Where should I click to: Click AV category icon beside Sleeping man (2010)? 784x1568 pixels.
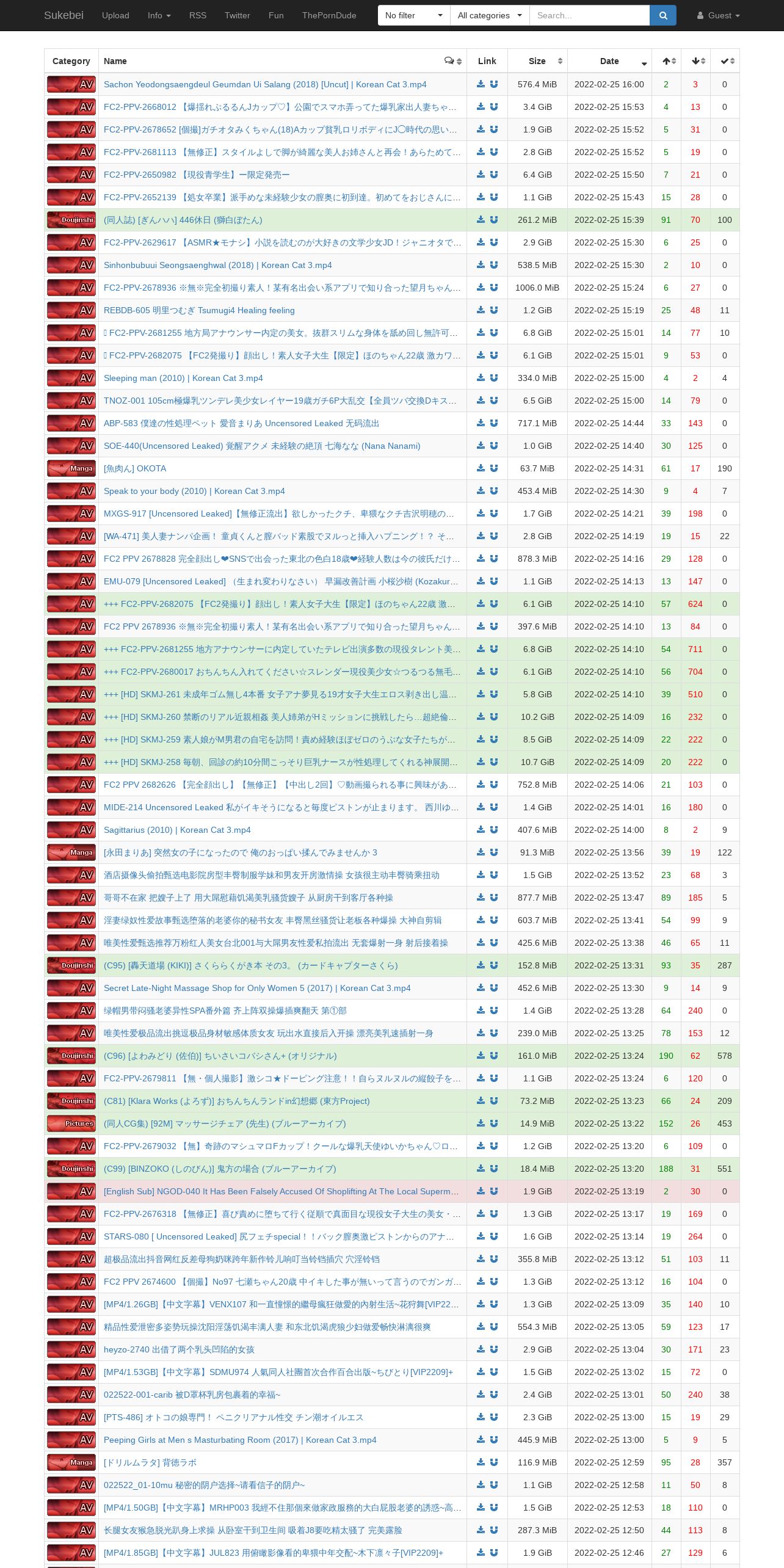click(71, 378)
